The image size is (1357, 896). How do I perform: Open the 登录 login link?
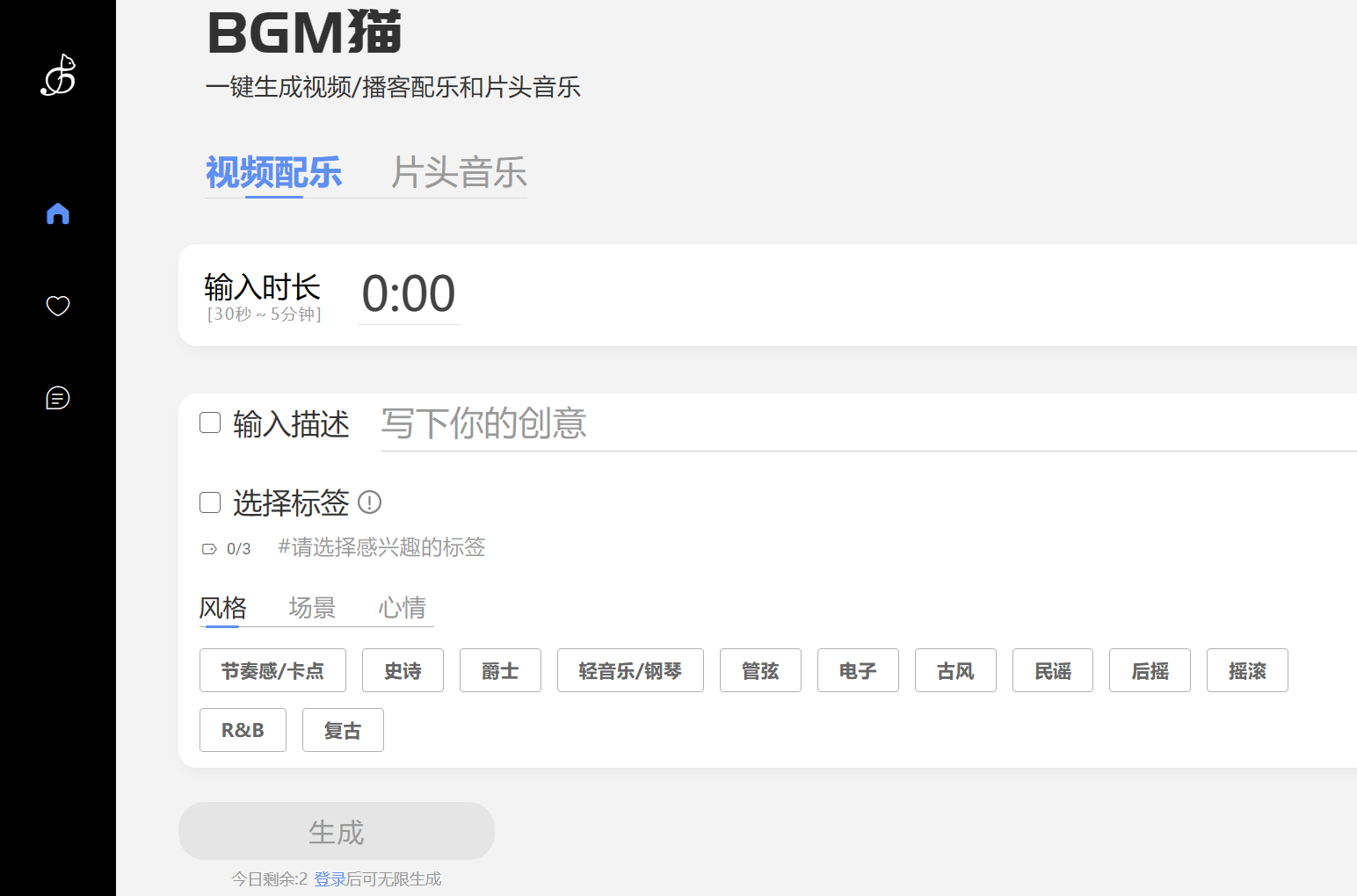click(330, 879)
